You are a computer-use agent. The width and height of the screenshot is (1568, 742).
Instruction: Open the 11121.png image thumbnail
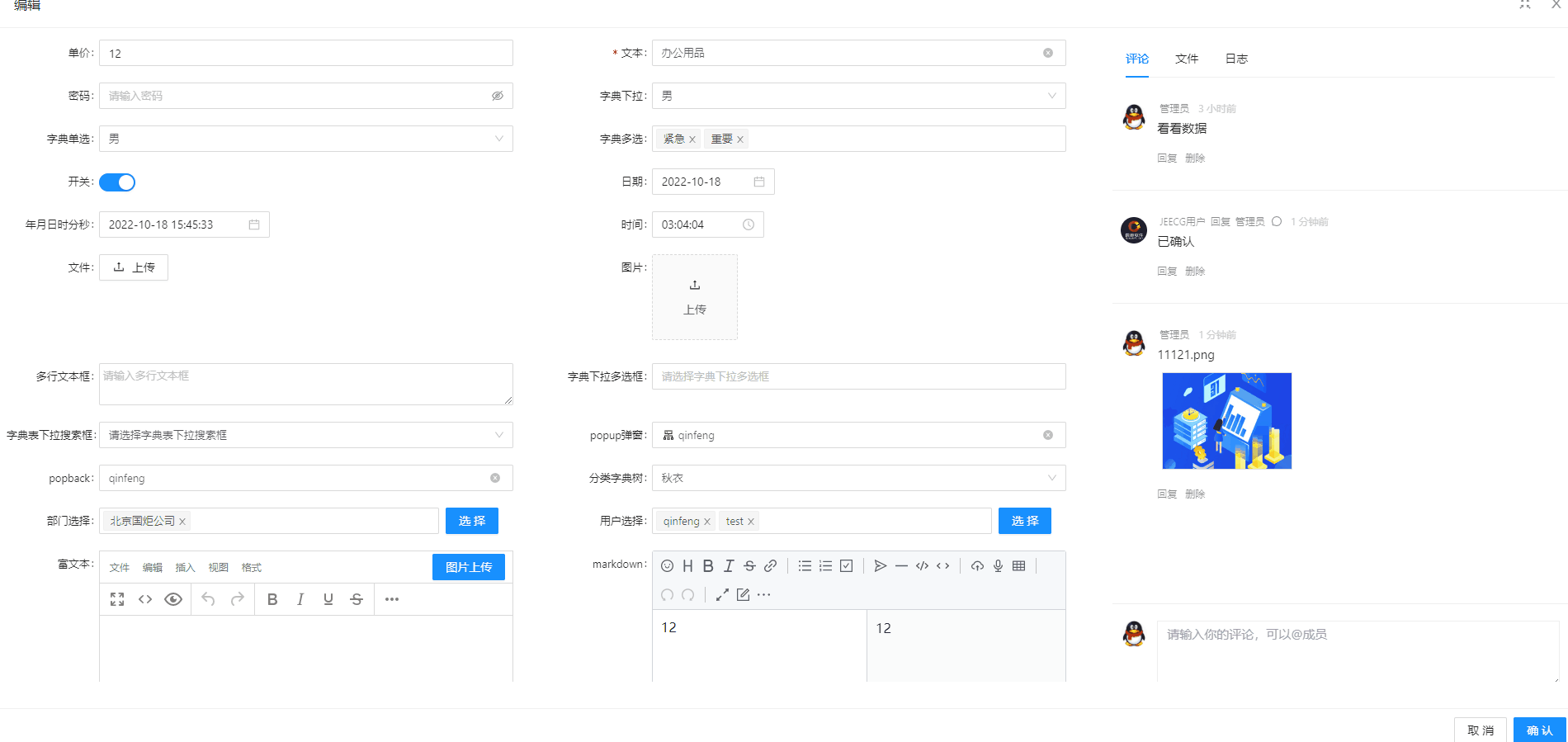point(1227,421)
